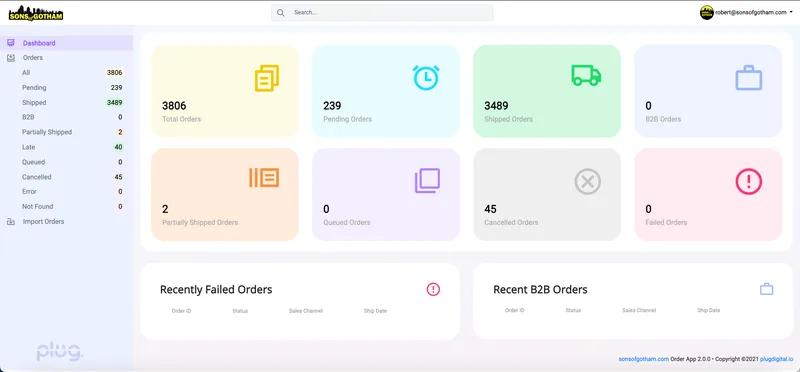
Task: Click the Import Orders sidebar icon
Action: tap(11, 221)
